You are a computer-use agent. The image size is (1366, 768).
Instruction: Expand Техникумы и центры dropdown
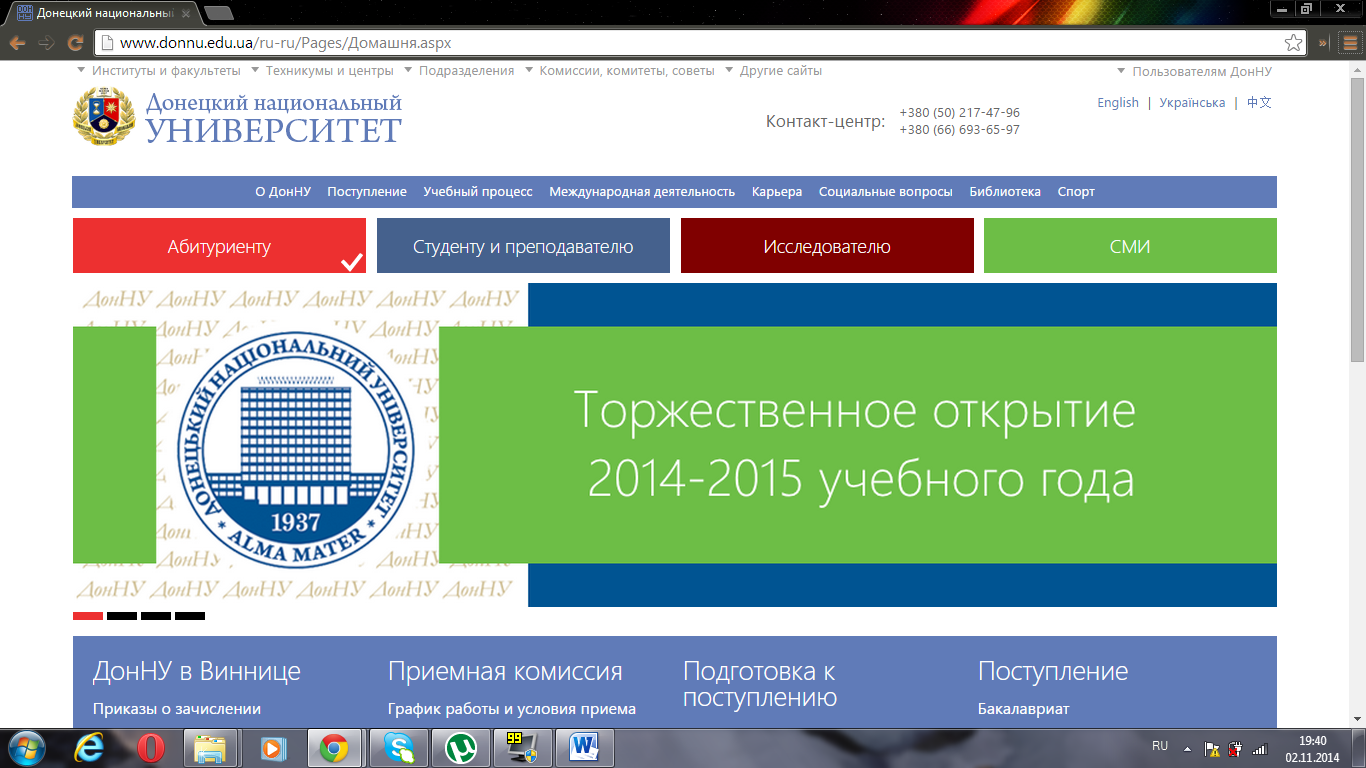[322, 71]
